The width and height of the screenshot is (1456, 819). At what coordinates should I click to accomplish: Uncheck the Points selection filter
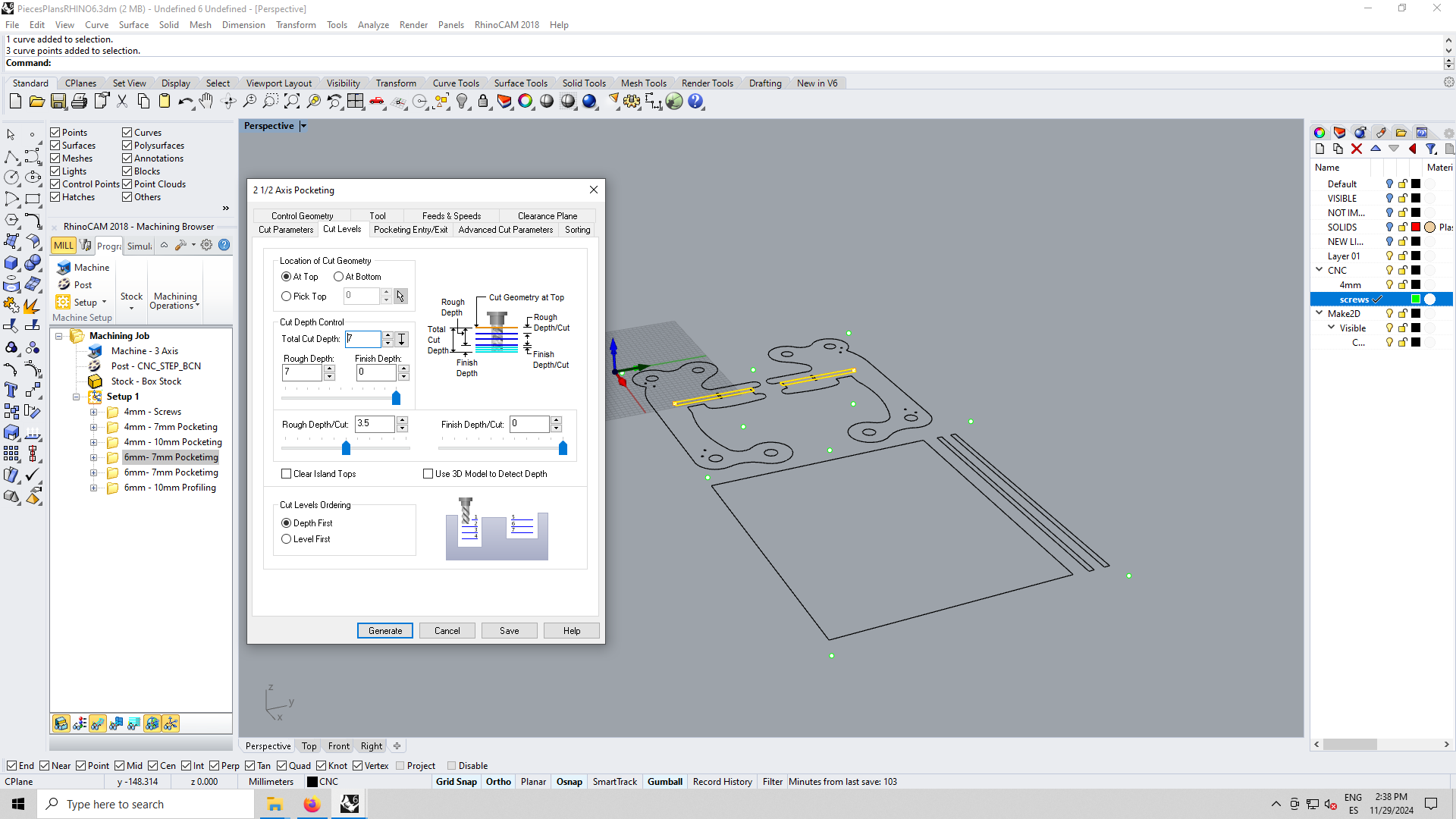coord(55,133)
